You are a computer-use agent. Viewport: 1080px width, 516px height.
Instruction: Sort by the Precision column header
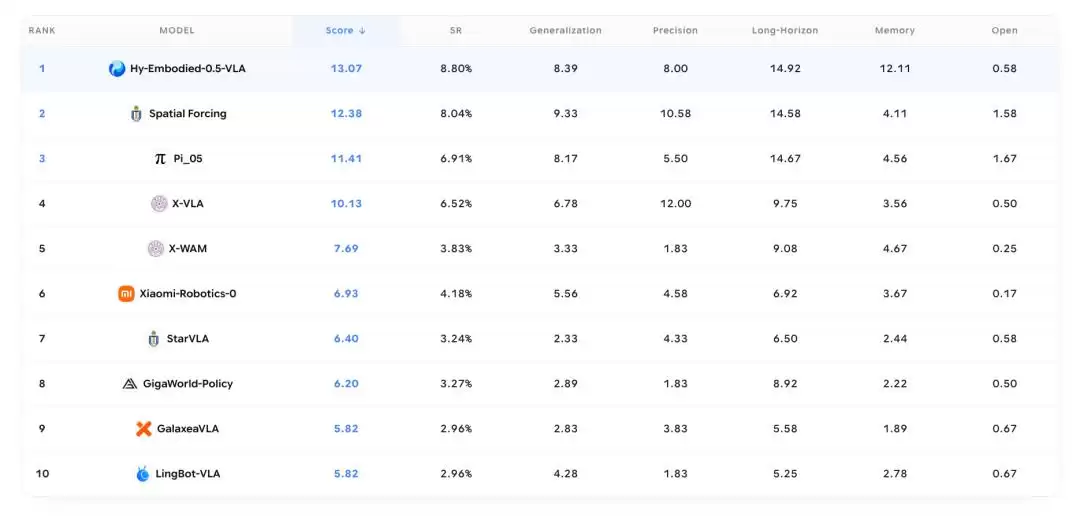[675, 30]
